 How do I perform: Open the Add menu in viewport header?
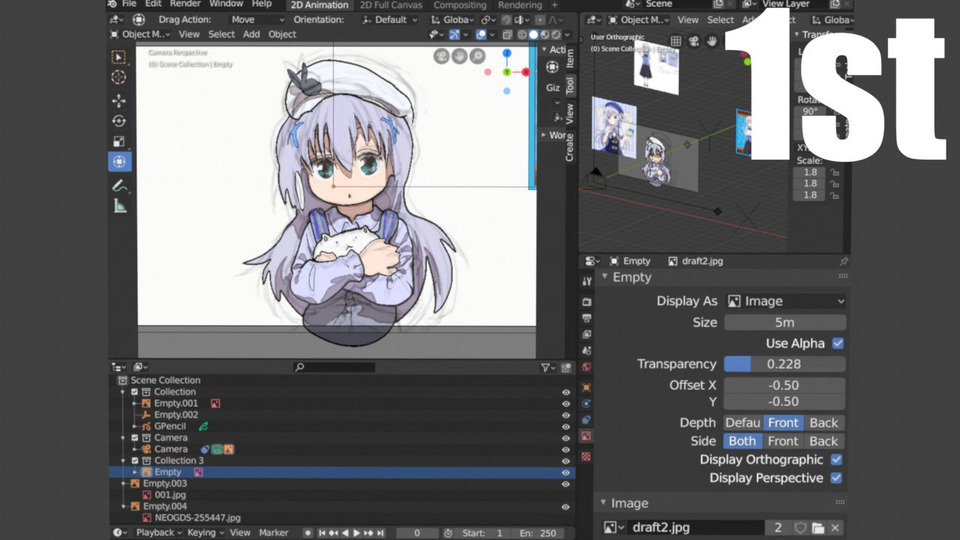point(252,34)
